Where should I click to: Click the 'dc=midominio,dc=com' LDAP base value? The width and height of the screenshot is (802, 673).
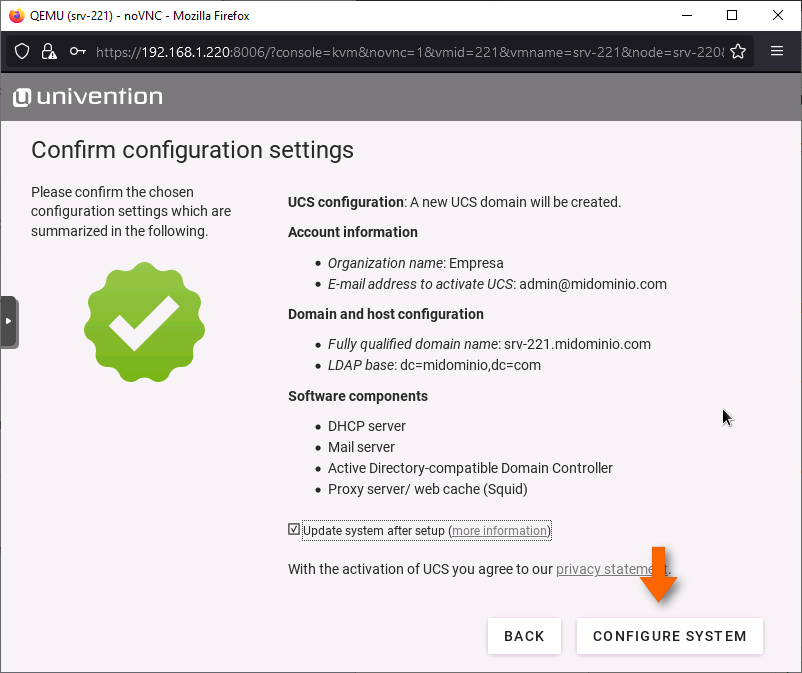click(470, 365)
